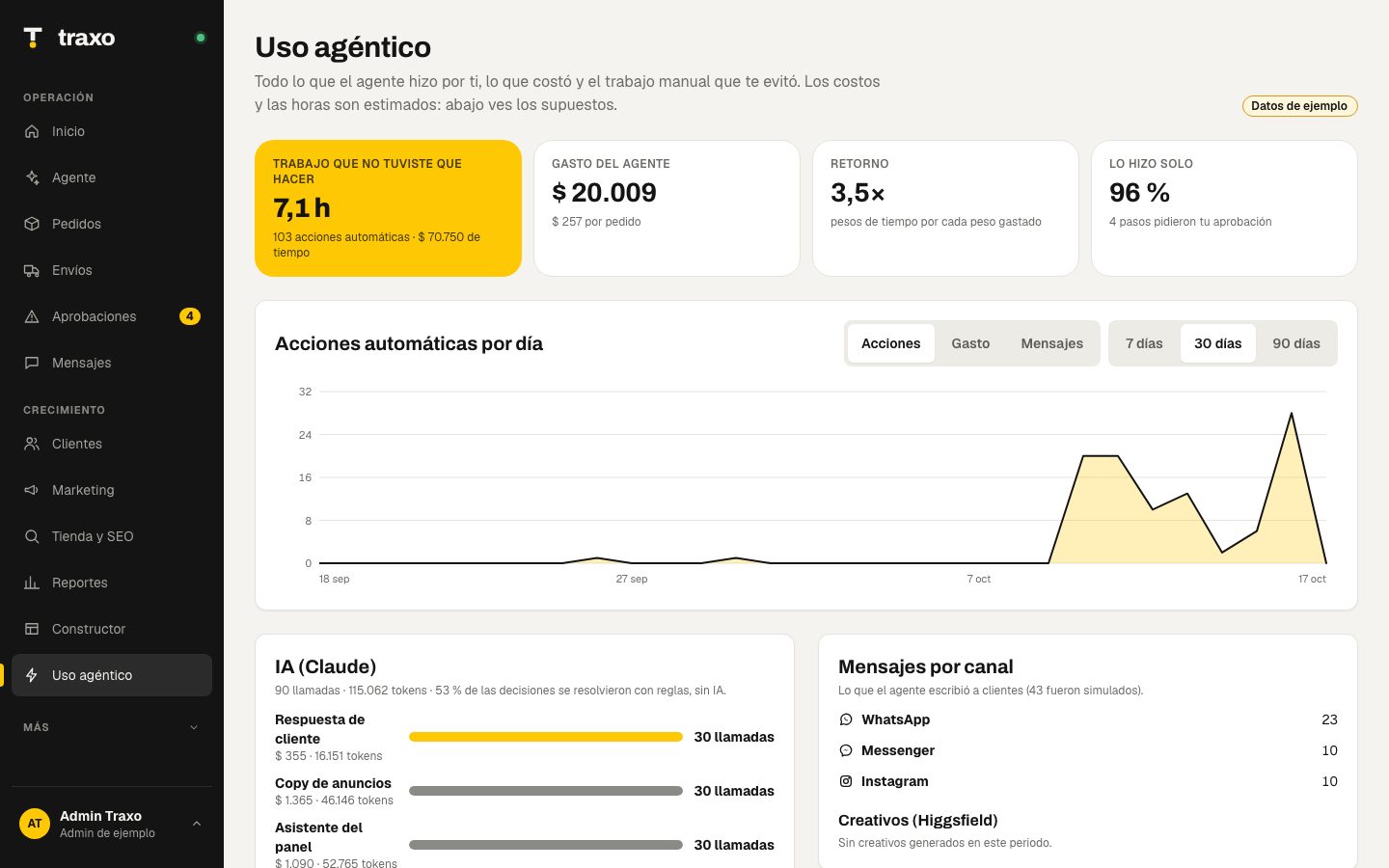The width and height of the screenshot is (1389, 868).
Task: Switch chart to Gasto metric
Action: click(x=970, y=343)
